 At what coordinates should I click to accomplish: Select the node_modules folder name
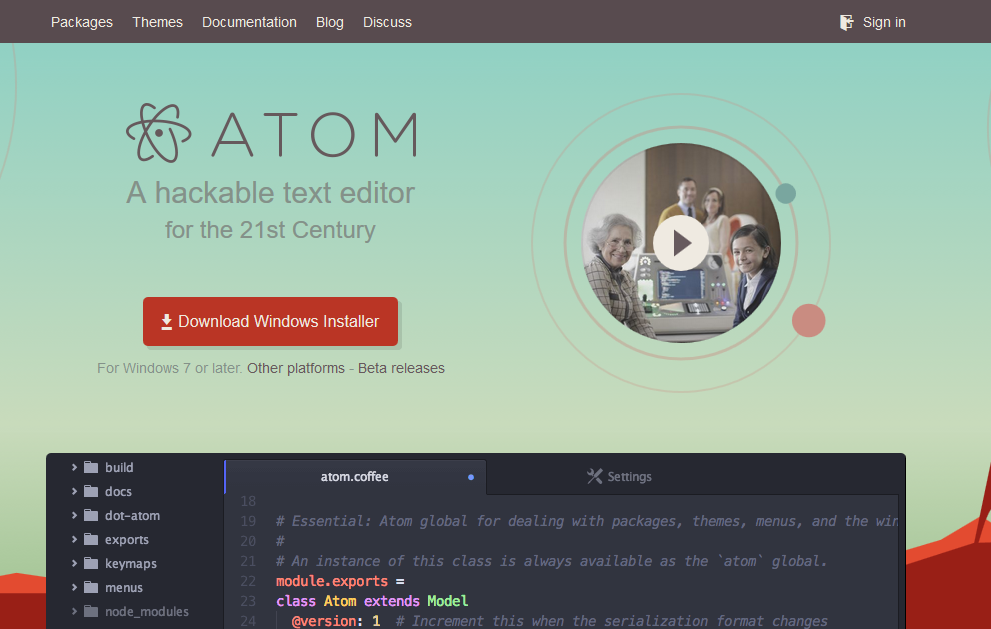tap(147, 611)
